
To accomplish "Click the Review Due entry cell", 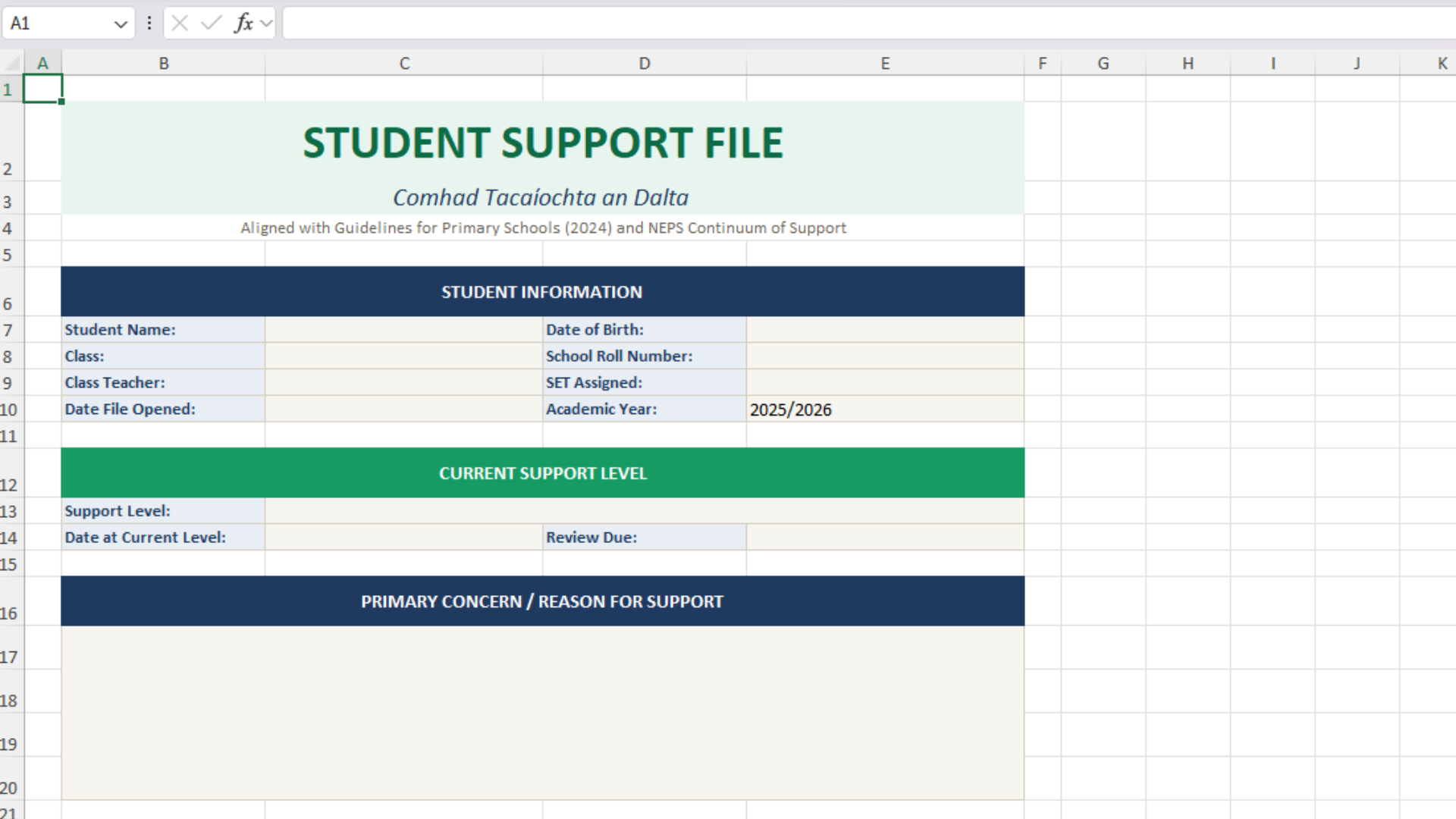I will [x=884, y=538].
